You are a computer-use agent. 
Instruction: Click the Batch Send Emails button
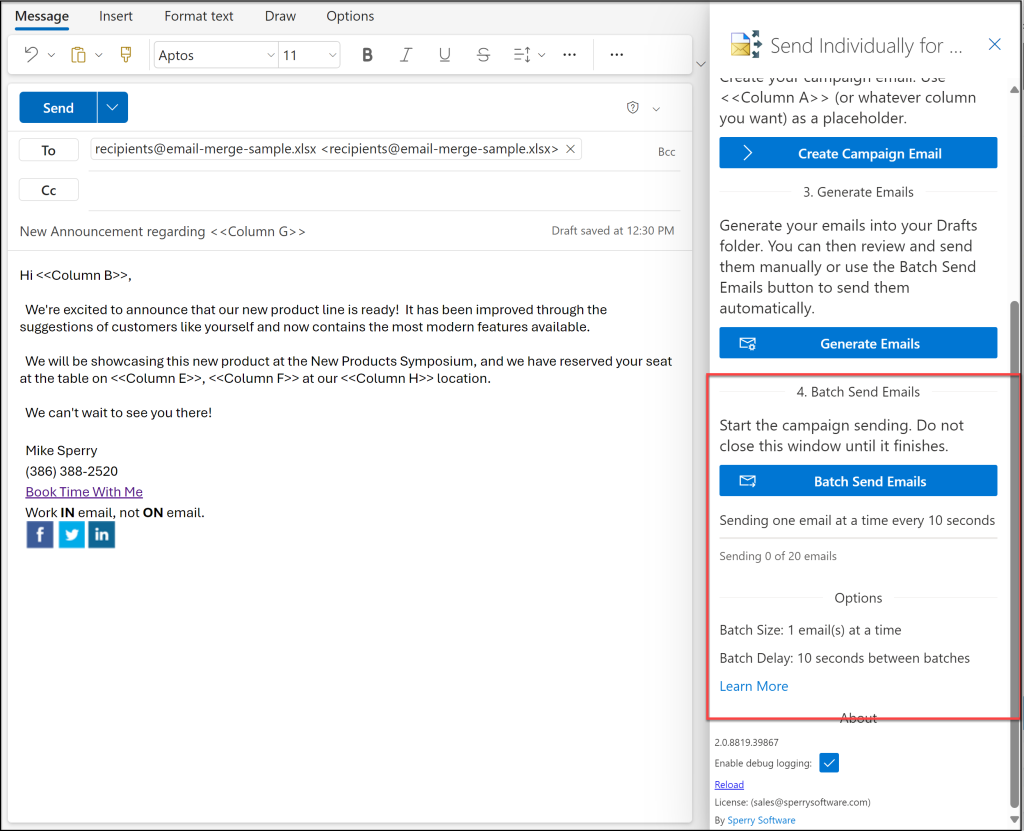point(858,481)
